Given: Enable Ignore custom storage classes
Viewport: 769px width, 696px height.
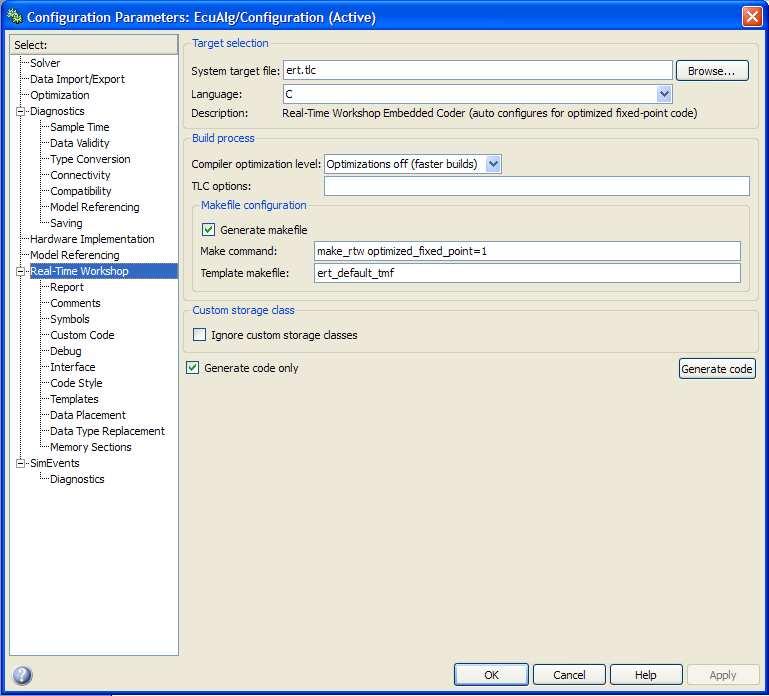Looking at the screenshot, I should coord(199,335).
